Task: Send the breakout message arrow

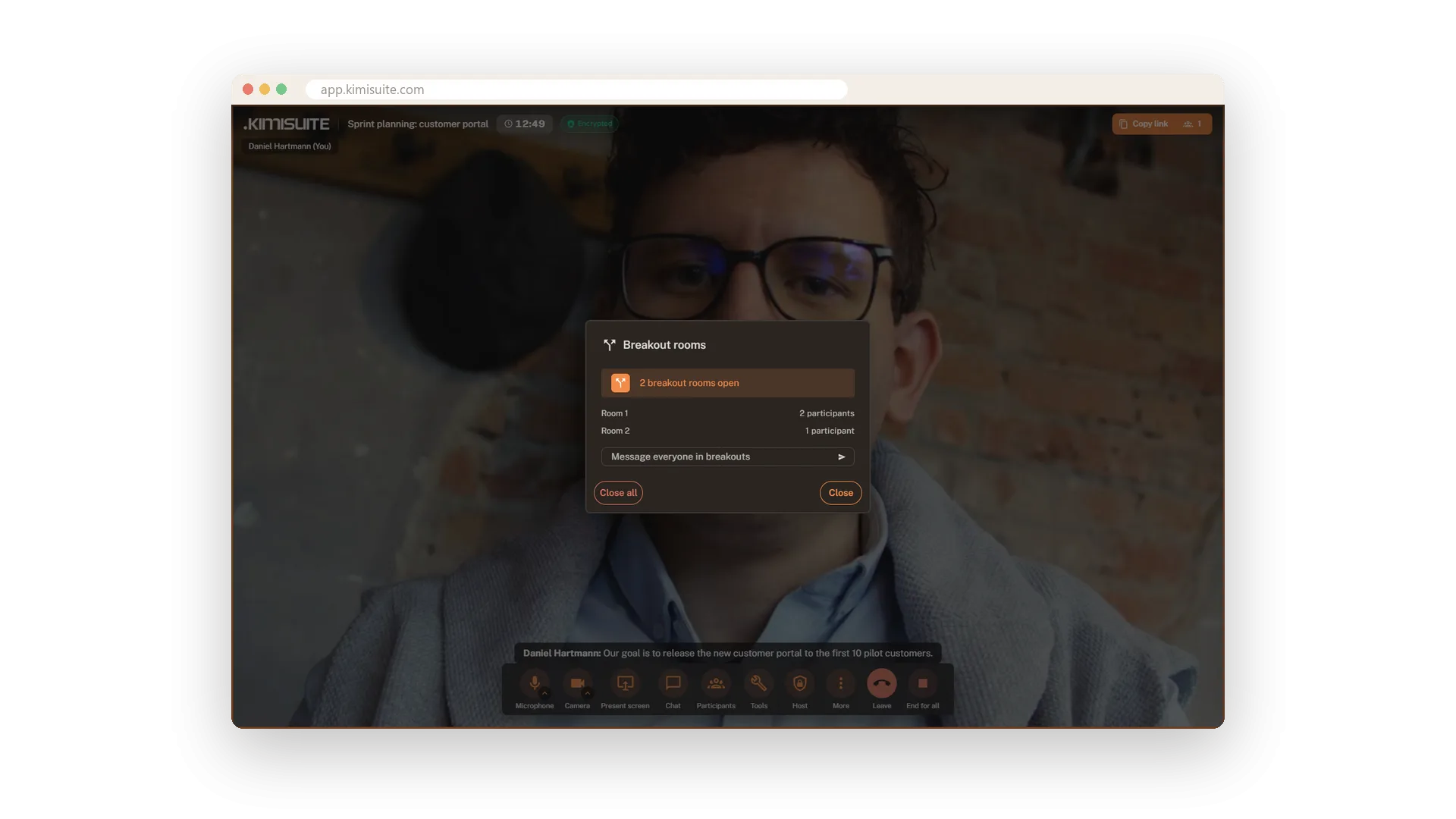Action: tap(841, 457)
